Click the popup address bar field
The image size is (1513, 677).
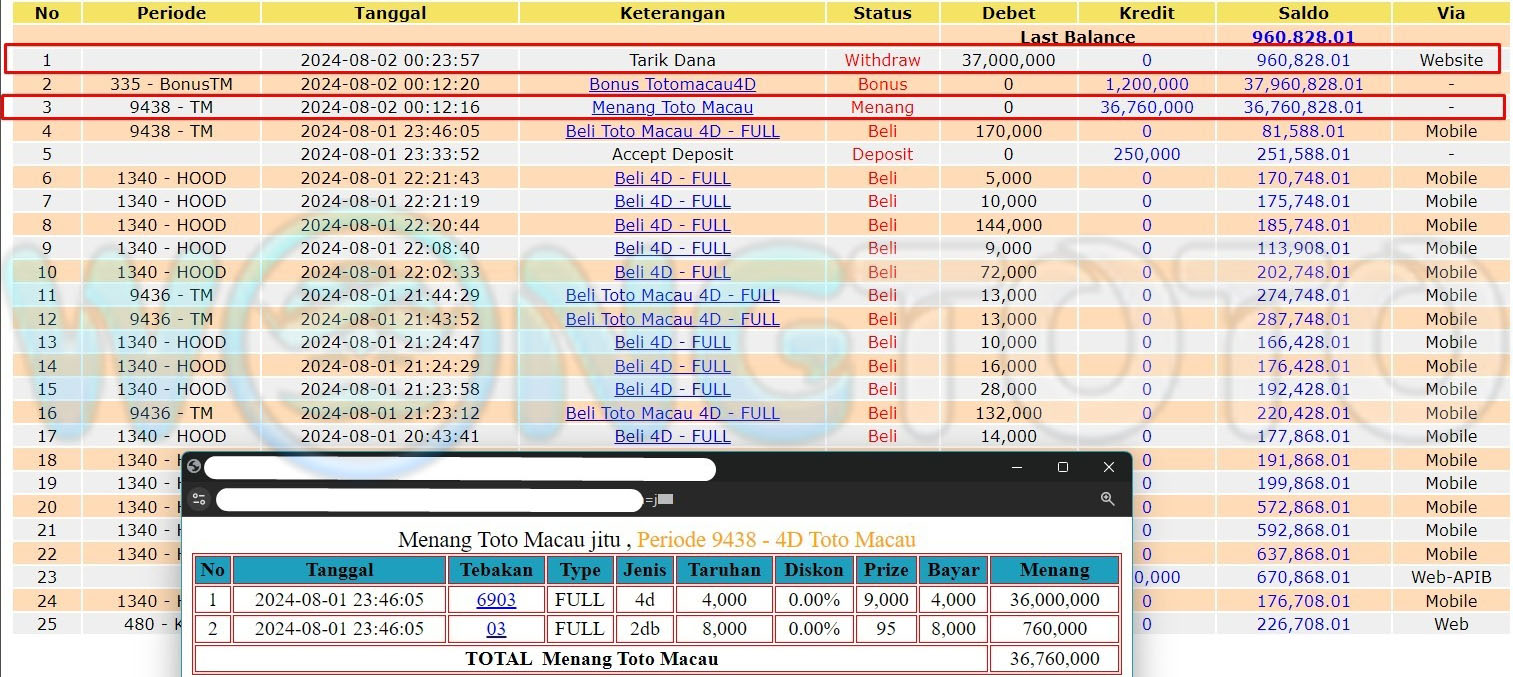point(430,499)
